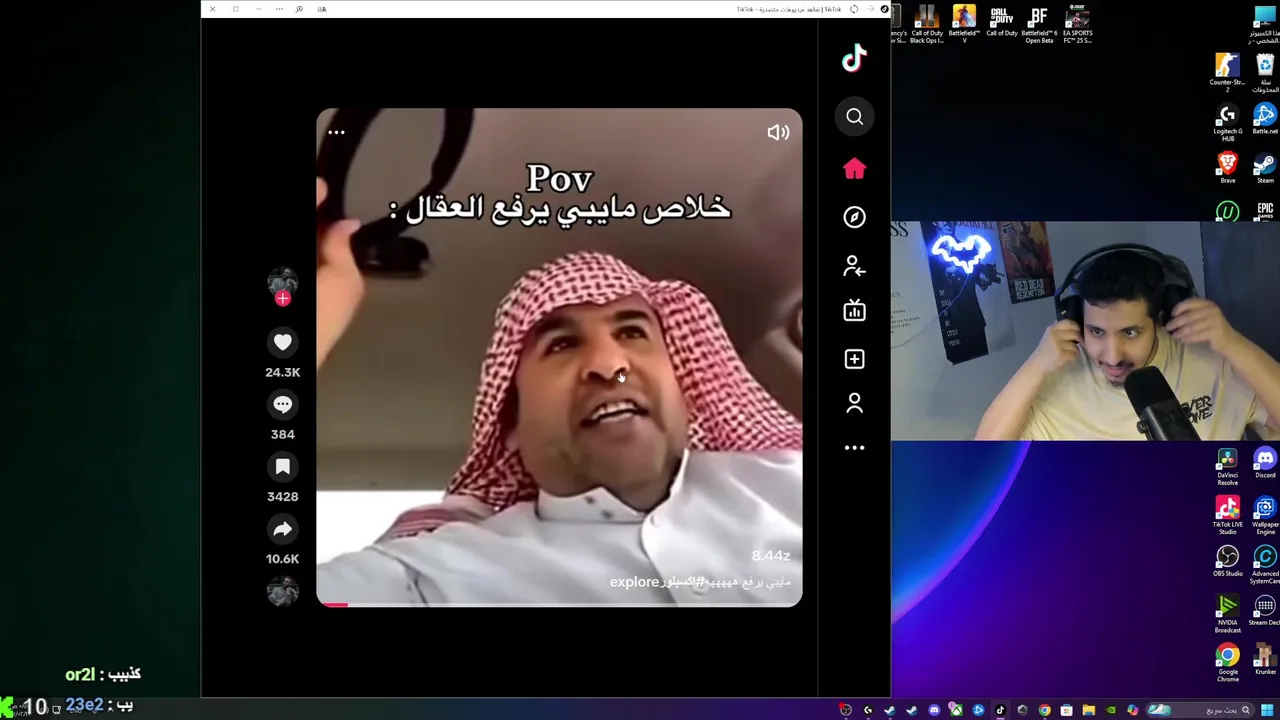Switch to Discord on the taskbar
Screen dimensions: 1280x720
click(x=934, y=710)
